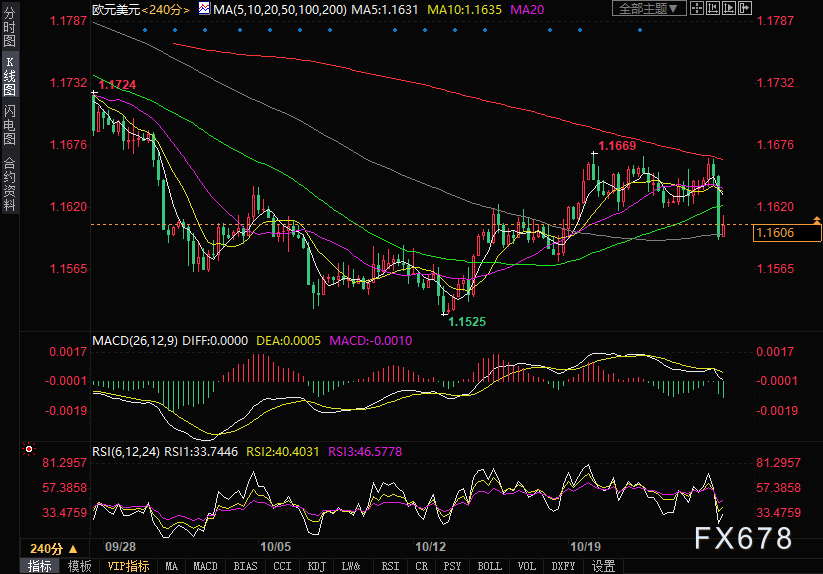
Task: Apply the CCI indicator
Action: point(282,566)
